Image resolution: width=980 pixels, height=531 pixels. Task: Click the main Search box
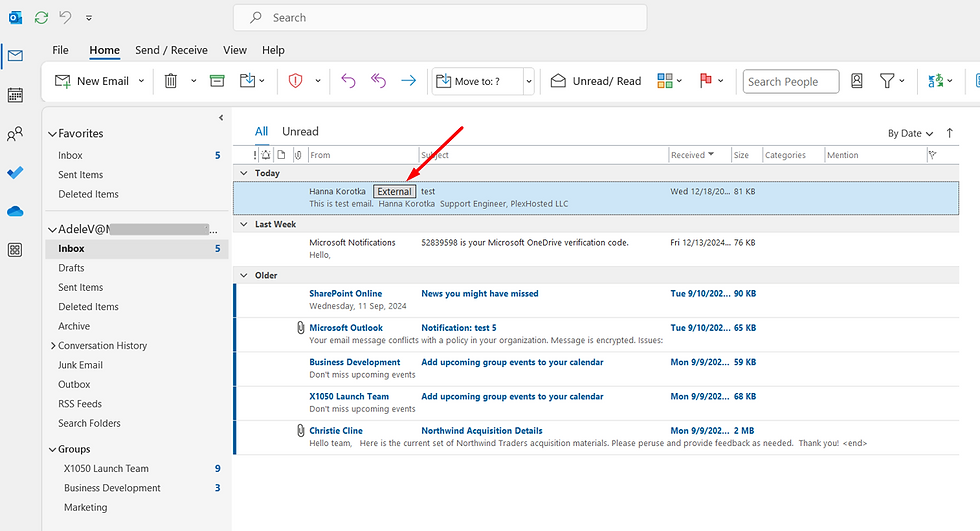pos(440,17)
